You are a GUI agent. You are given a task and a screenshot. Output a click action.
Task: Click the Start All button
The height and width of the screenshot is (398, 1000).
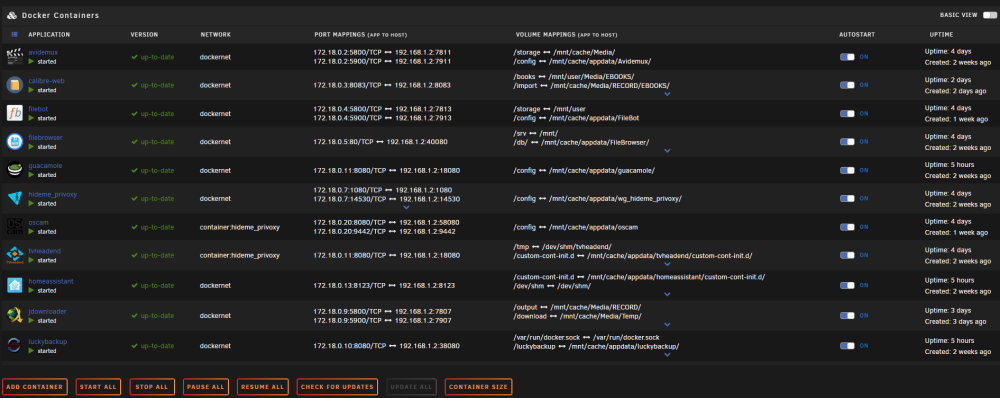coord(98,387)
